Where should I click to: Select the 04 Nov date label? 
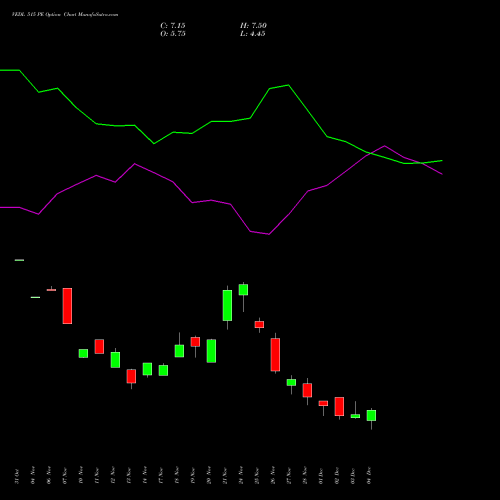tap(33, 475)
